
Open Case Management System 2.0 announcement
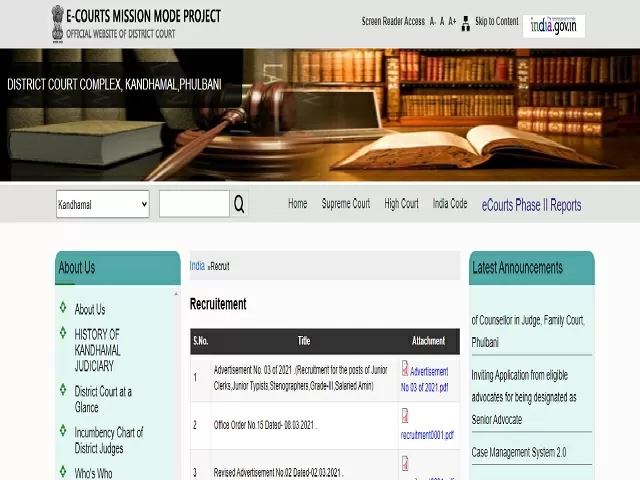(x=519, y=452)
